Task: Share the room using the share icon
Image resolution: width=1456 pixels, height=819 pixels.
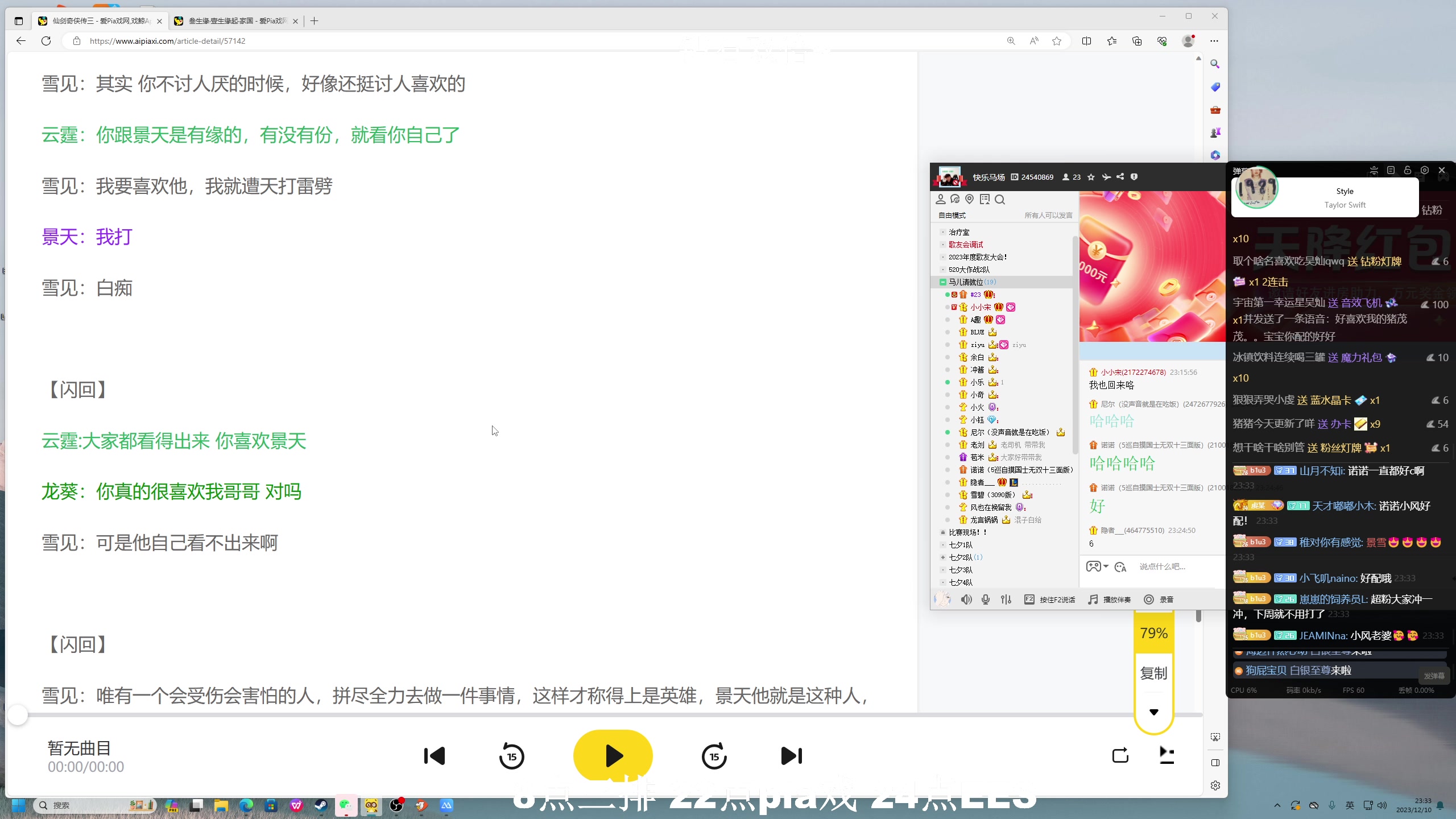Action: 1120,177
